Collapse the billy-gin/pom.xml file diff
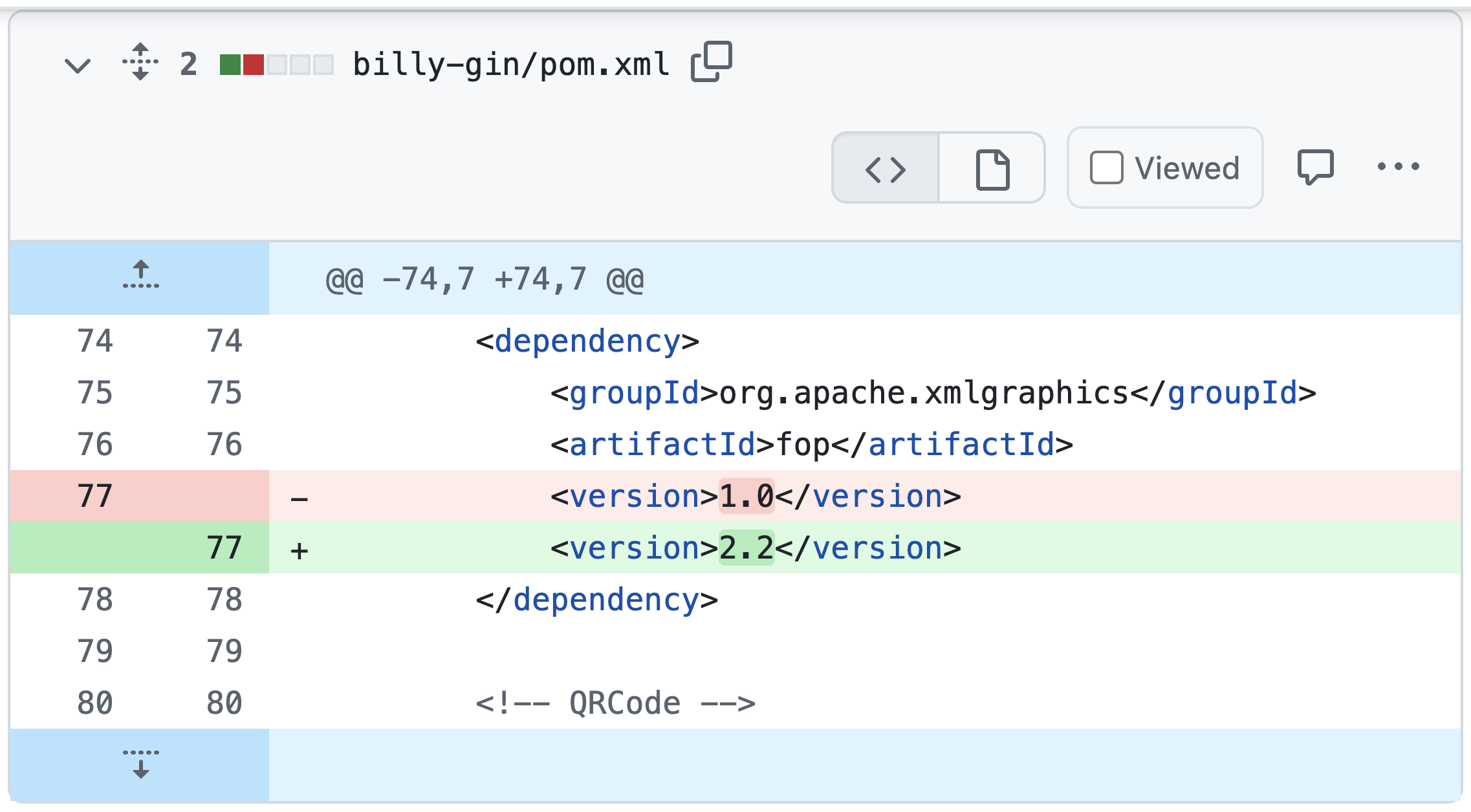The image size is (1471, 812). click(x=78, y=65)
